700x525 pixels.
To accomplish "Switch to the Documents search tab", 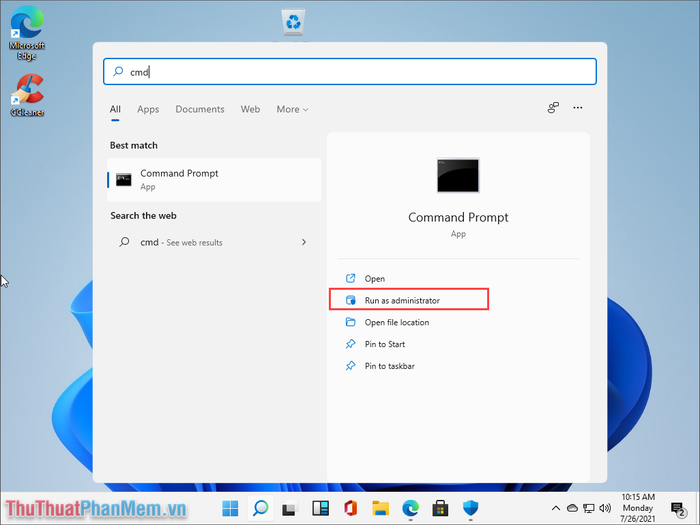I will 200,109.
